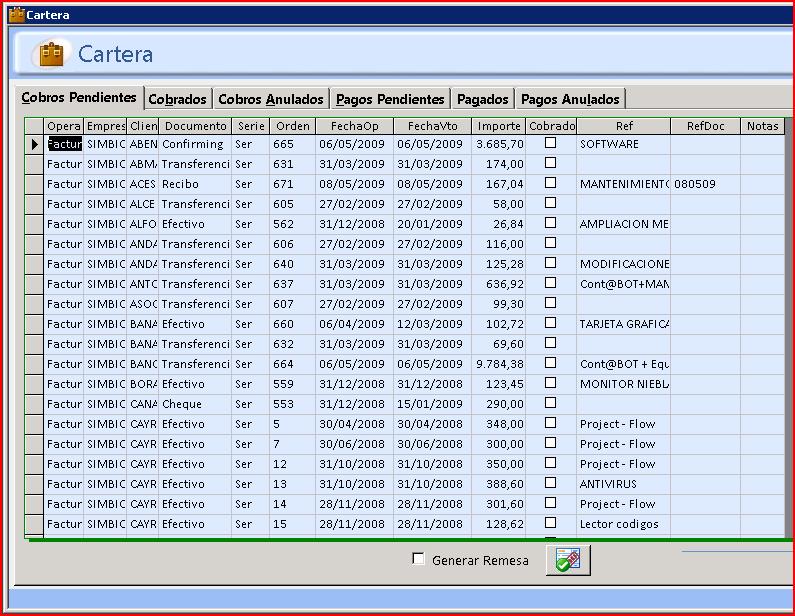Sort by the Documento column header
This screenshot has width=795, height=616.
pyautogui.click(x=195, y=126)
